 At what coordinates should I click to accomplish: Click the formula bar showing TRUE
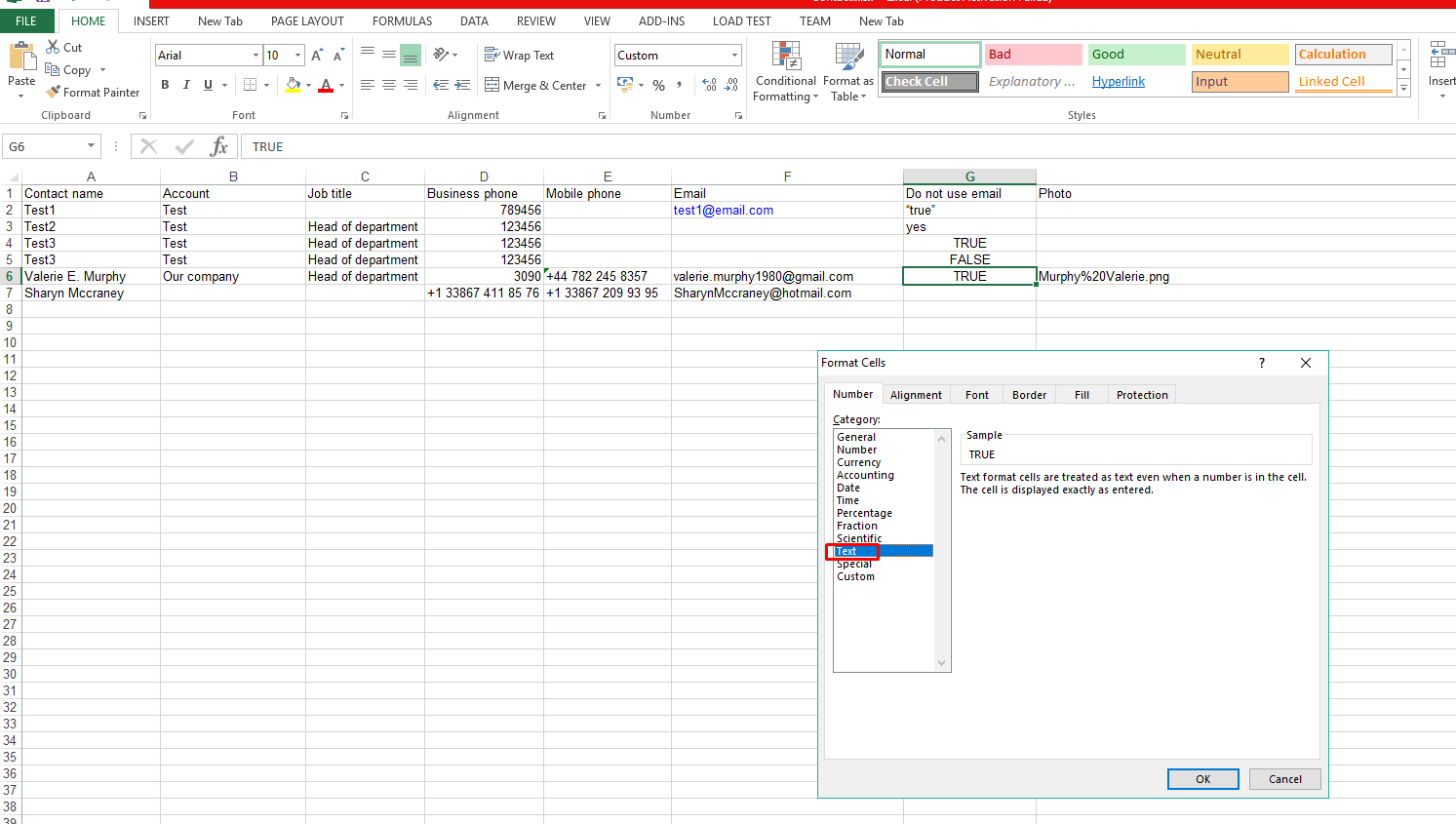click(x=848, y=146)
